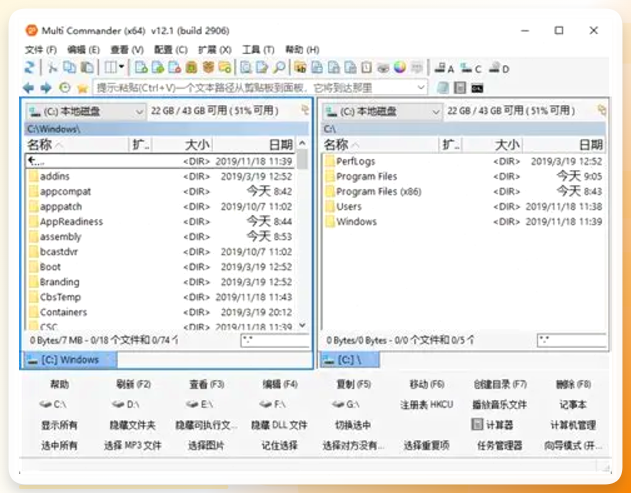Click the 注册表 HKCU button

(x=427, y=404)
